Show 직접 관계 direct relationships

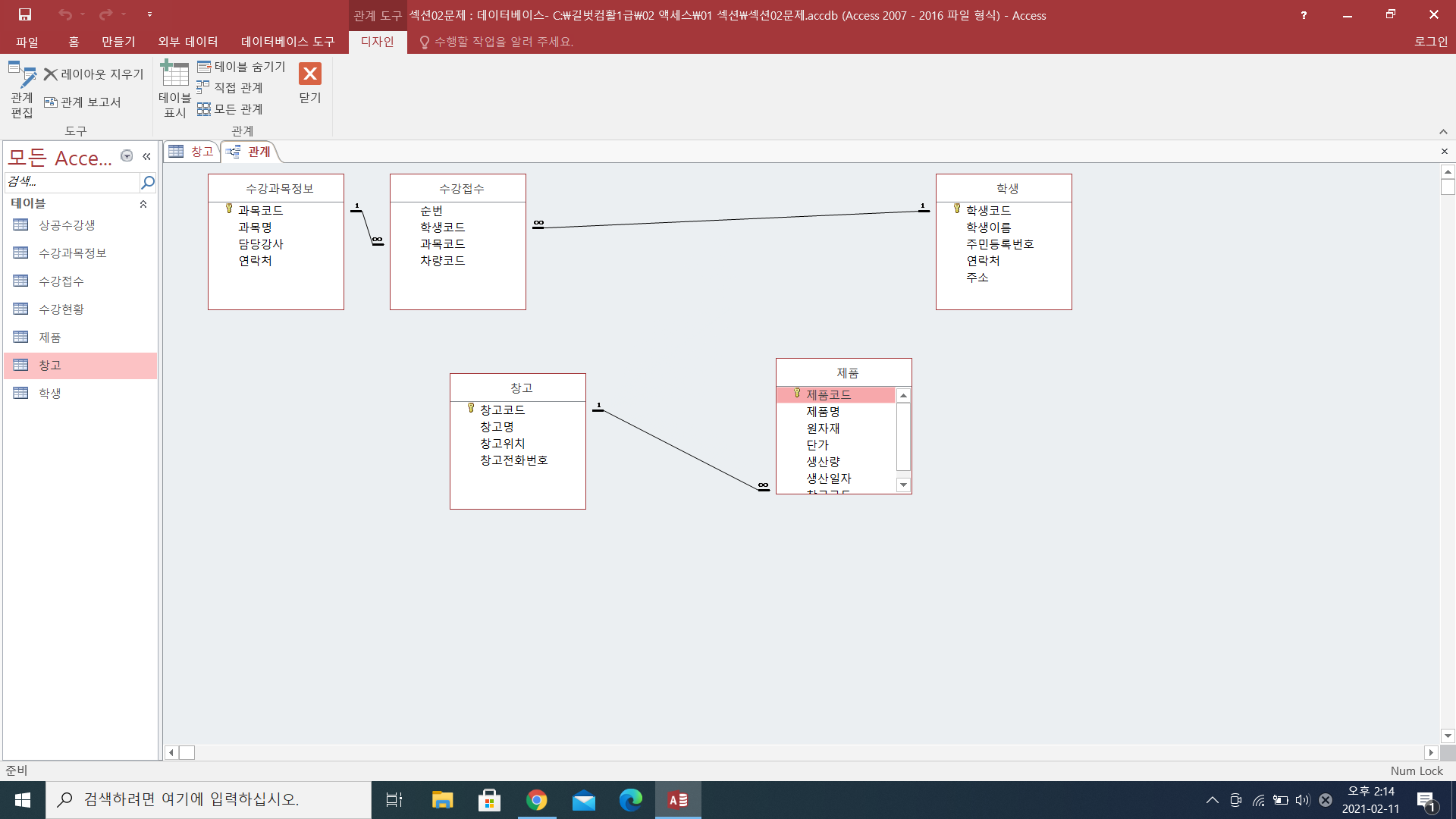[x=230, y=88]
